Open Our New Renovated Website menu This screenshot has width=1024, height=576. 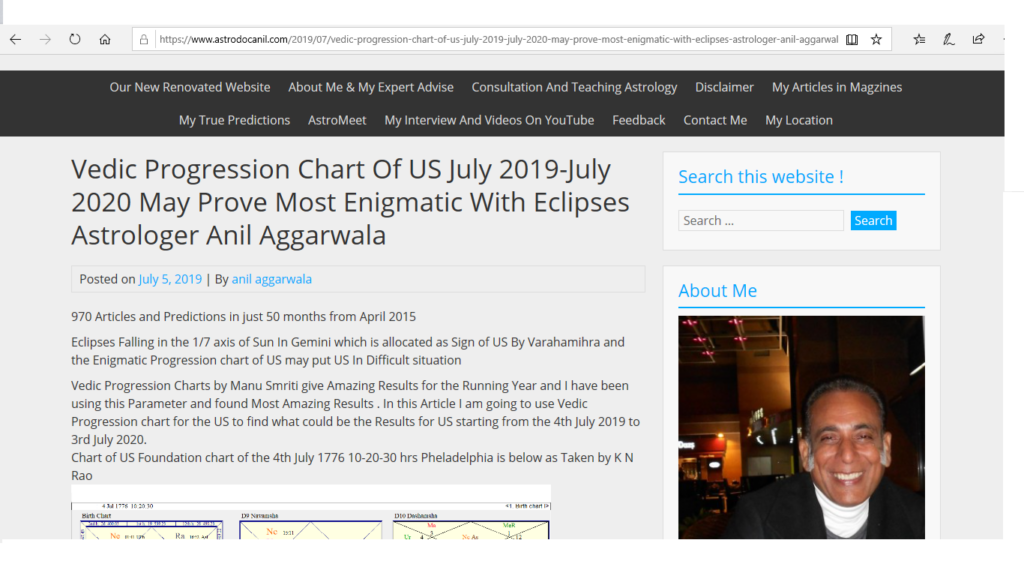[x=189, y=88]
